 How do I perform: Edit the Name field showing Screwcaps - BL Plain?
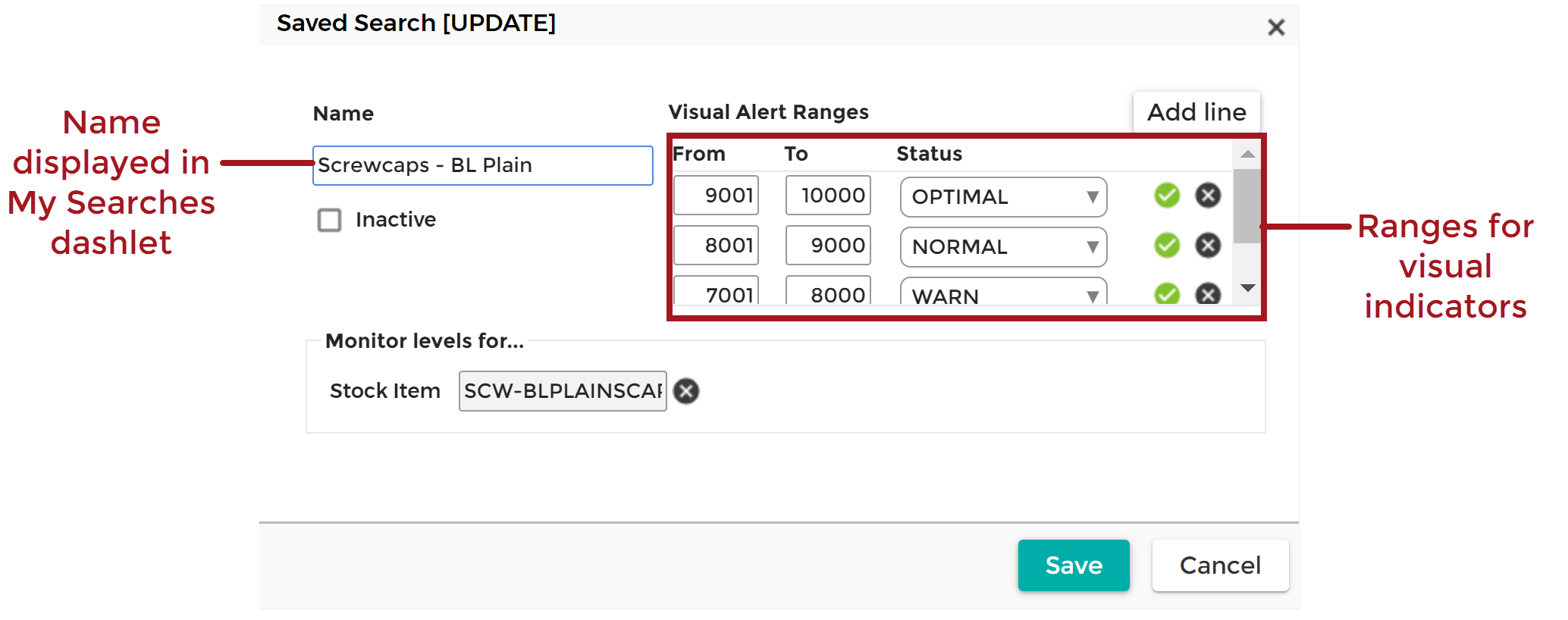482,165
